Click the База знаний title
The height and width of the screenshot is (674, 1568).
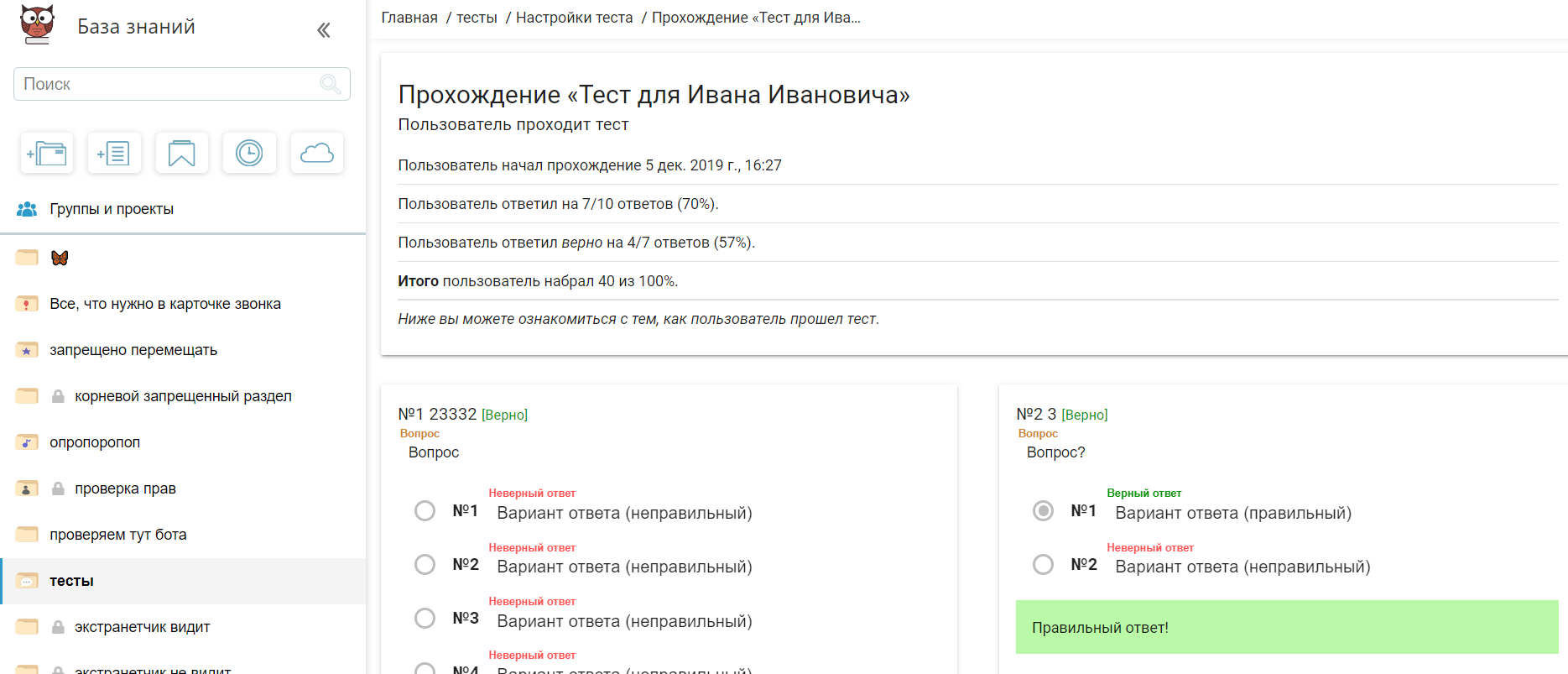(136, 27)
